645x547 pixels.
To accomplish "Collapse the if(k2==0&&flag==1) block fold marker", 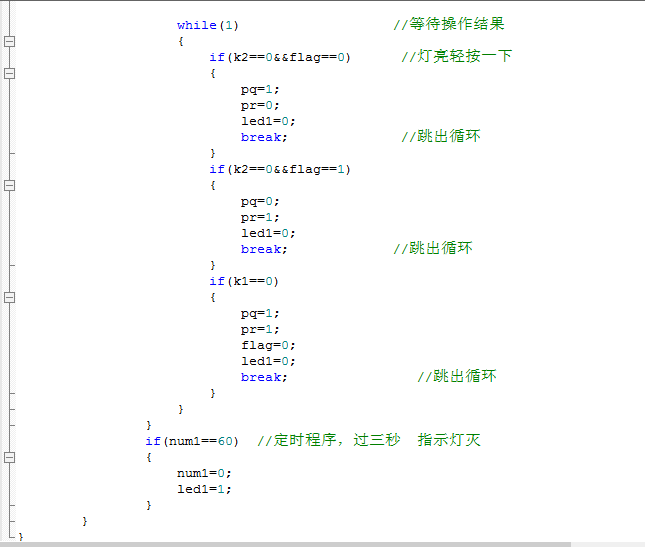I will click(x=9, y=185).
